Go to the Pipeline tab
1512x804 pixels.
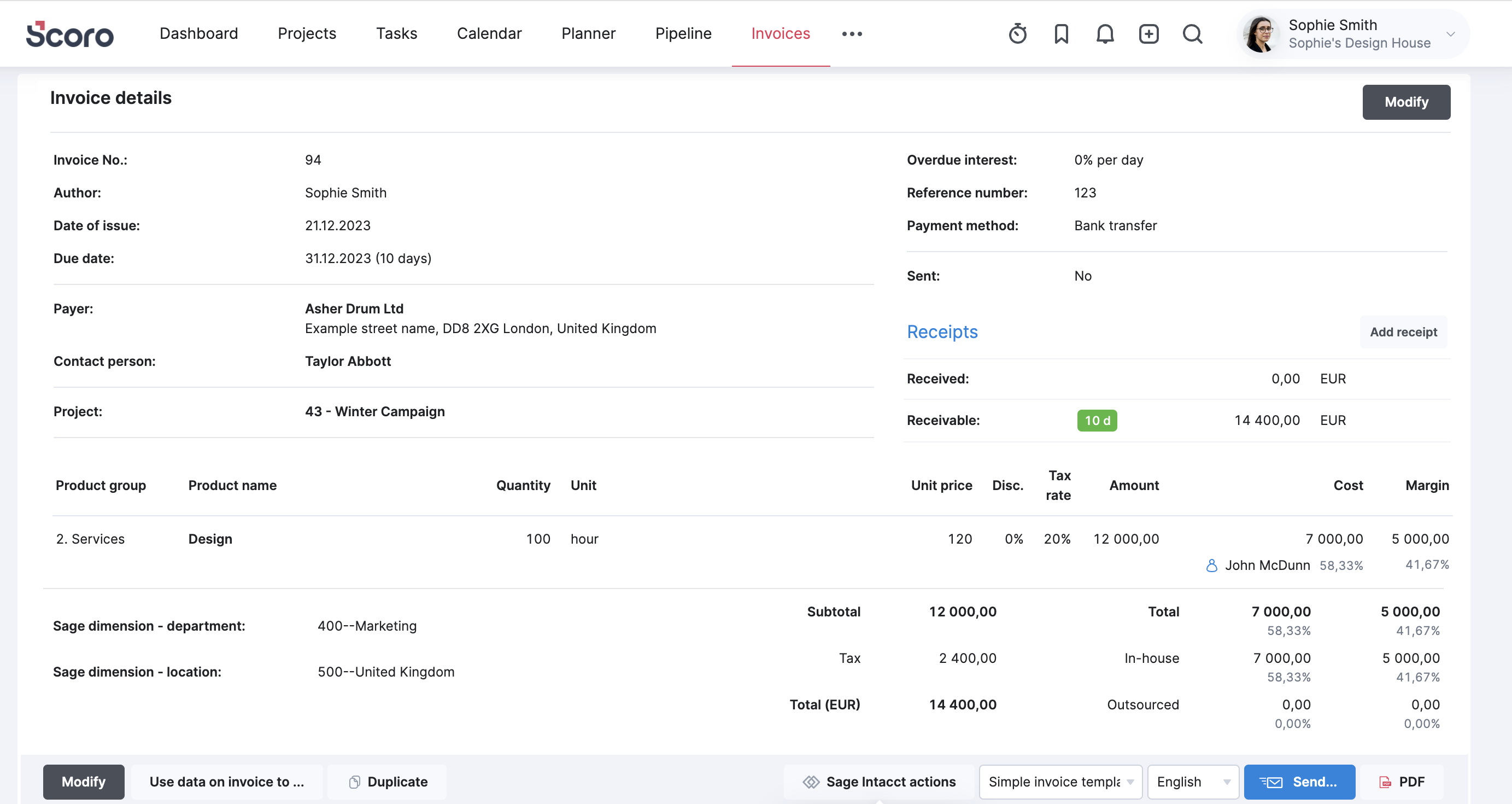click(x=683, y=33)
